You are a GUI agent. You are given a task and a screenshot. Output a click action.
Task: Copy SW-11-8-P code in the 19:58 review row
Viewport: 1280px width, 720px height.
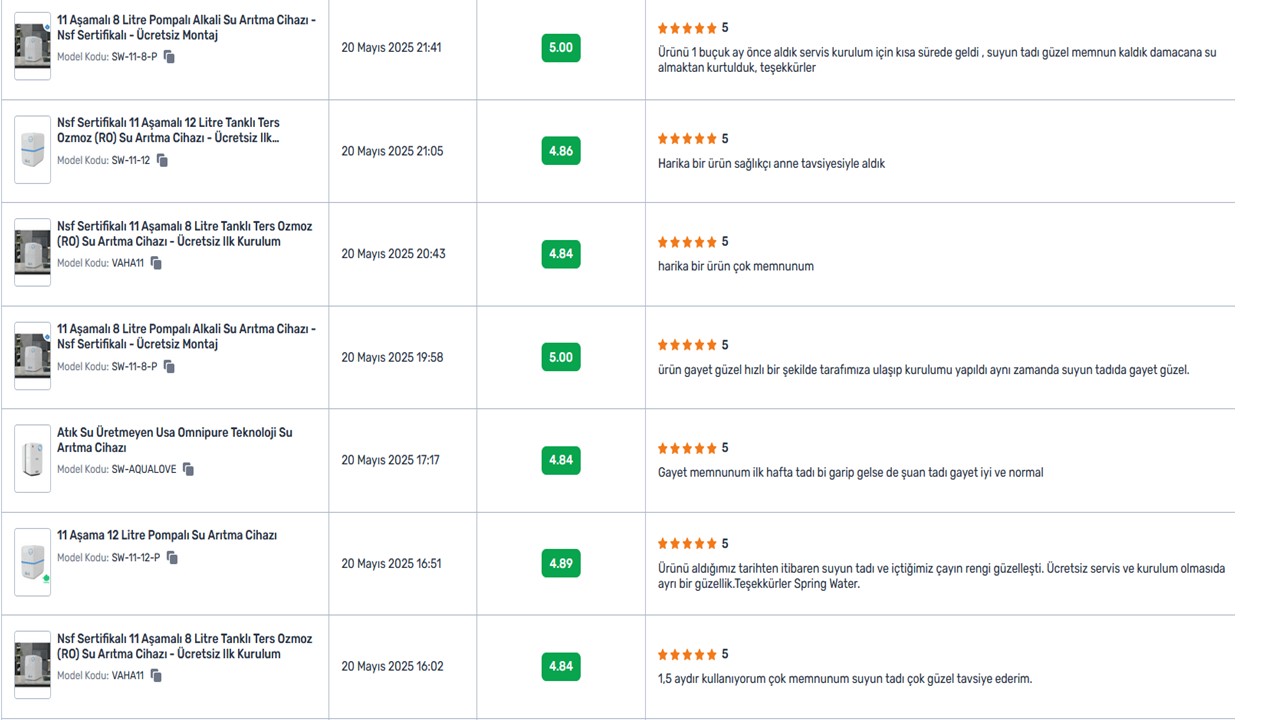point(169,366)
